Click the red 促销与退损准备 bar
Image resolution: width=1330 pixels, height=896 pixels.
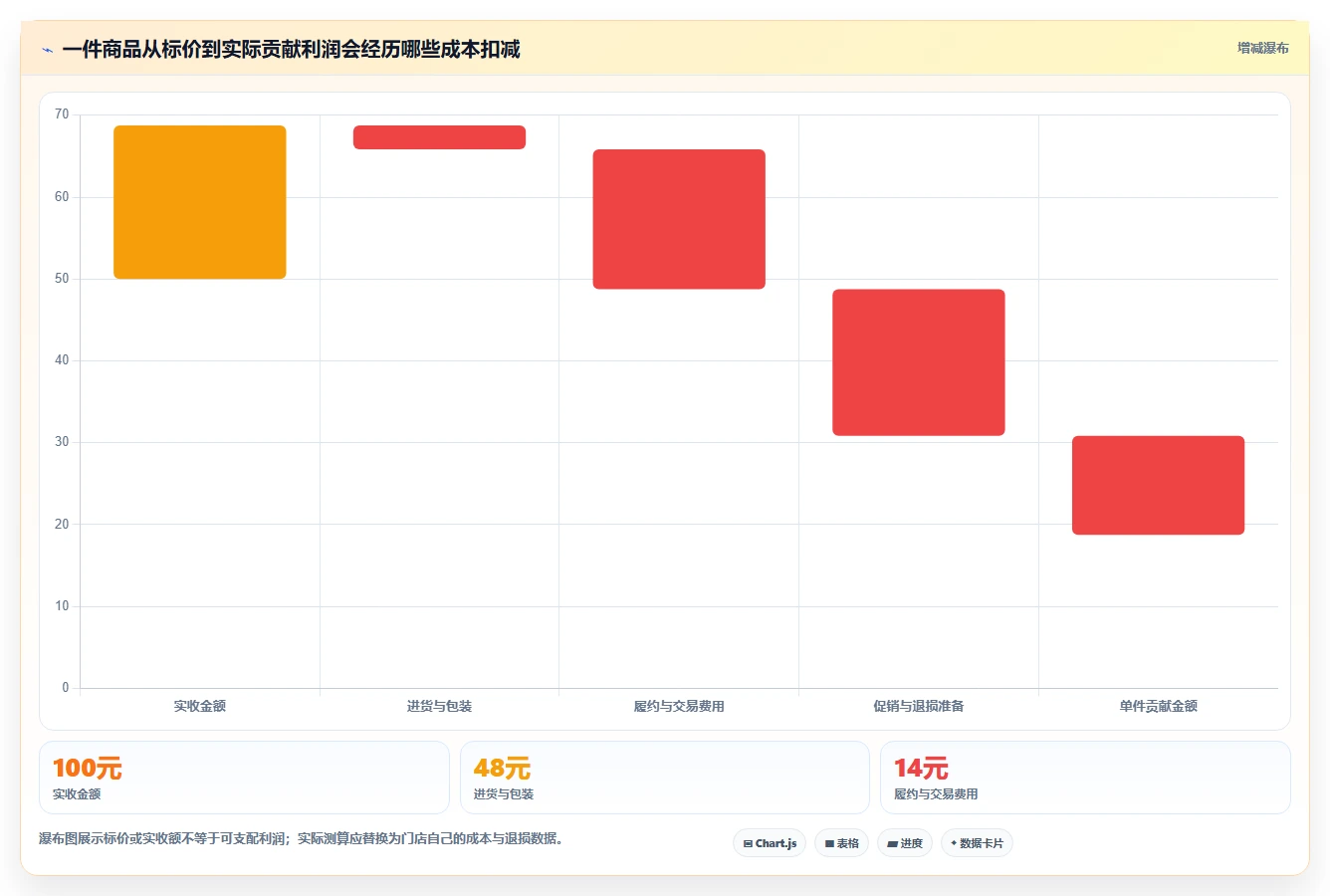tap(919, 362)
